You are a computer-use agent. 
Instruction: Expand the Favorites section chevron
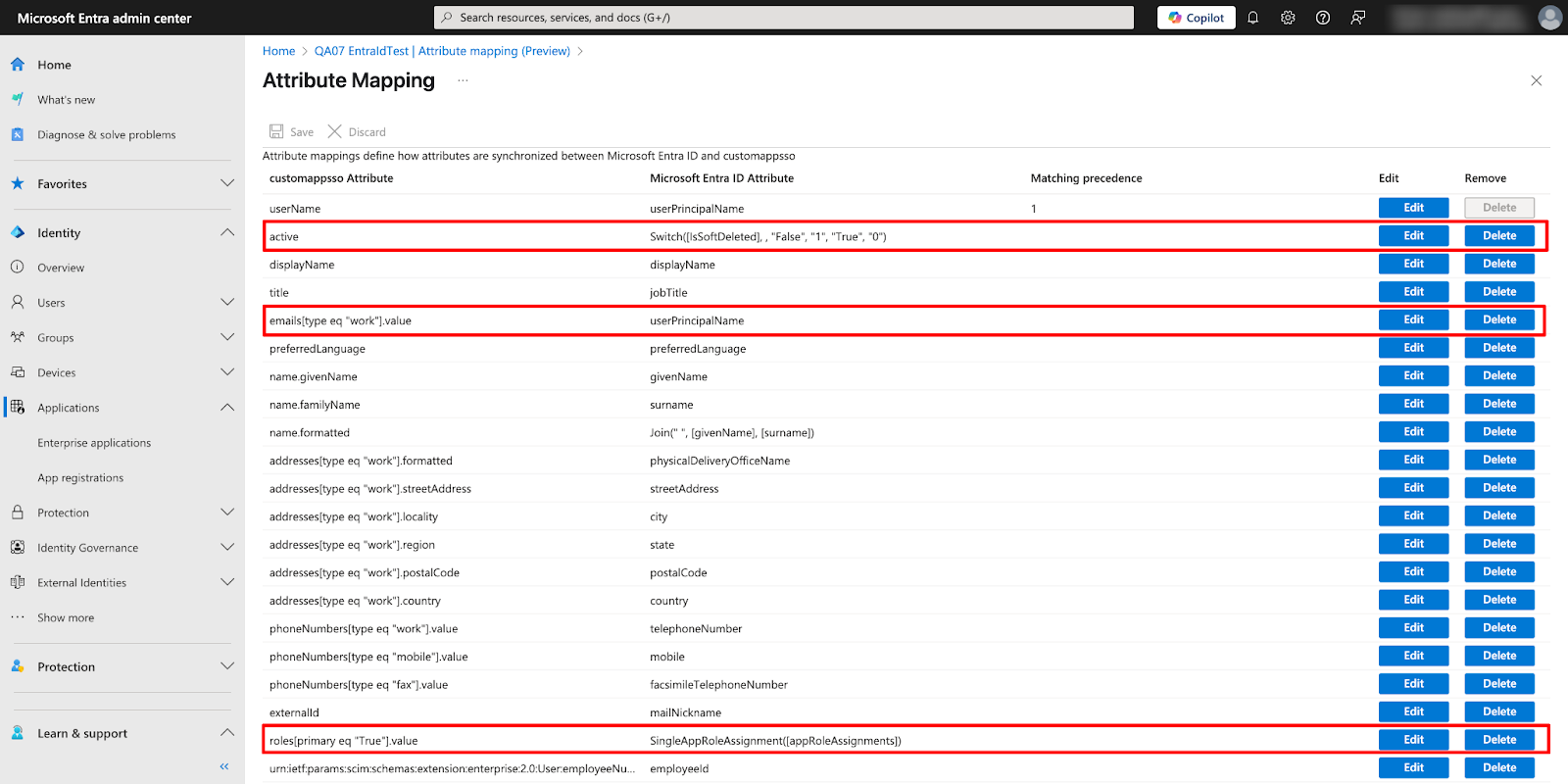[x=227, y=184]
